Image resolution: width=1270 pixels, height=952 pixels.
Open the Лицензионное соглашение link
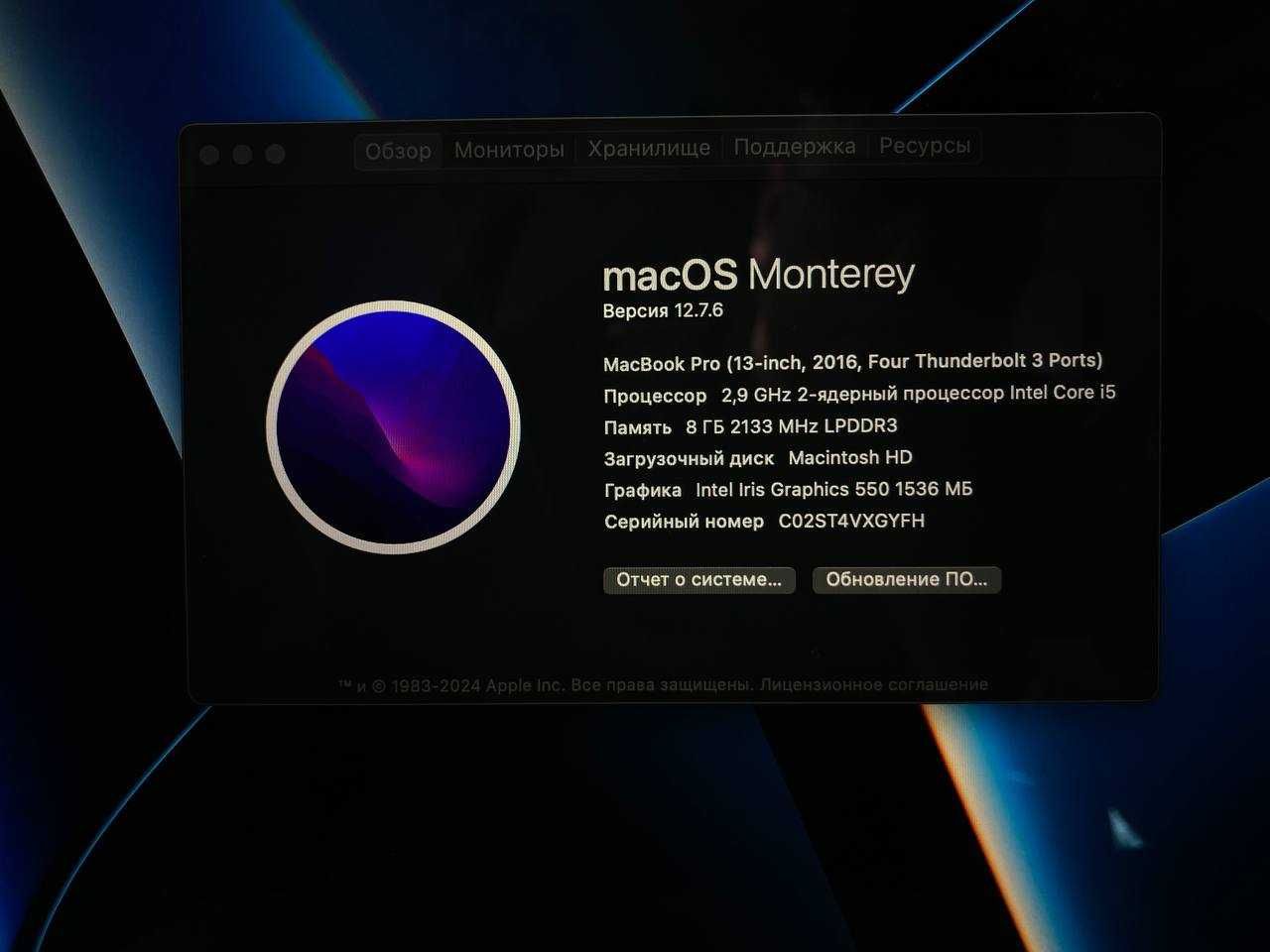874,684
